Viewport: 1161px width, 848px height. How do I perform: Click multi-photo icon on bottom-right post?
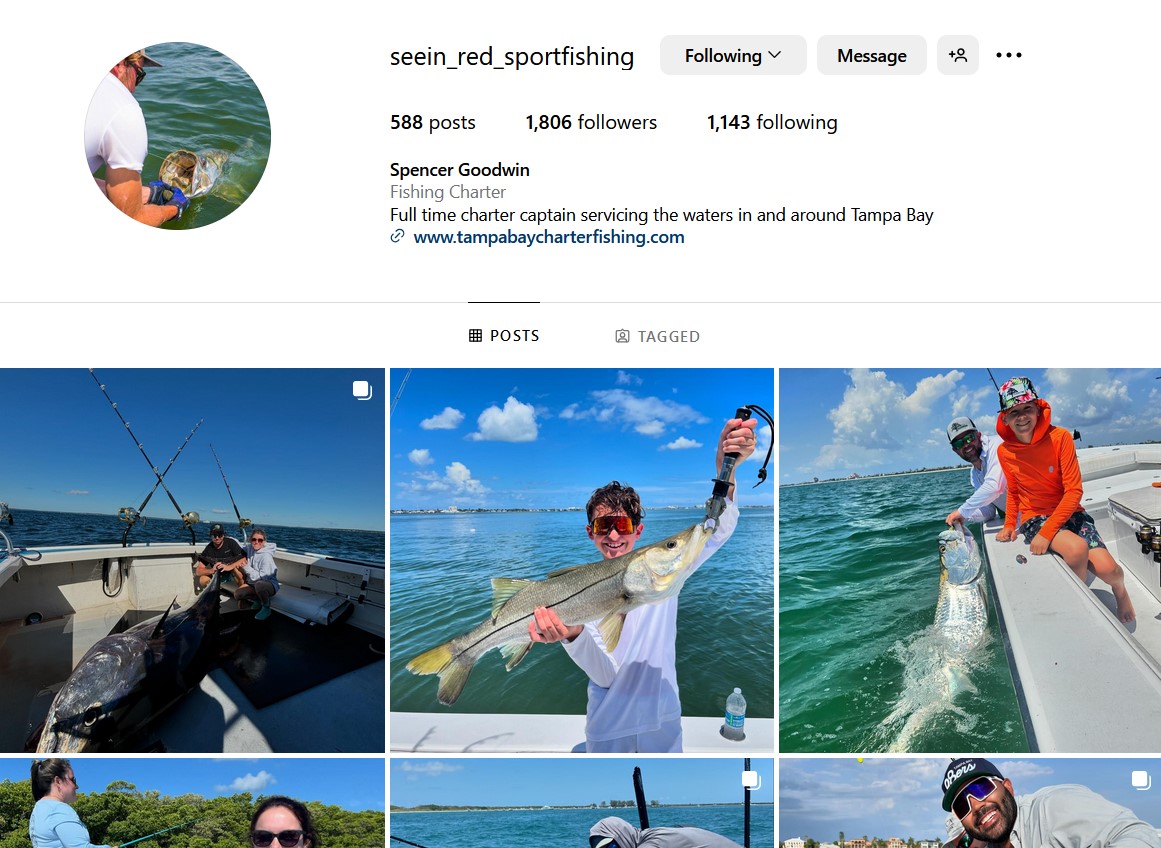coord(1140,779)
